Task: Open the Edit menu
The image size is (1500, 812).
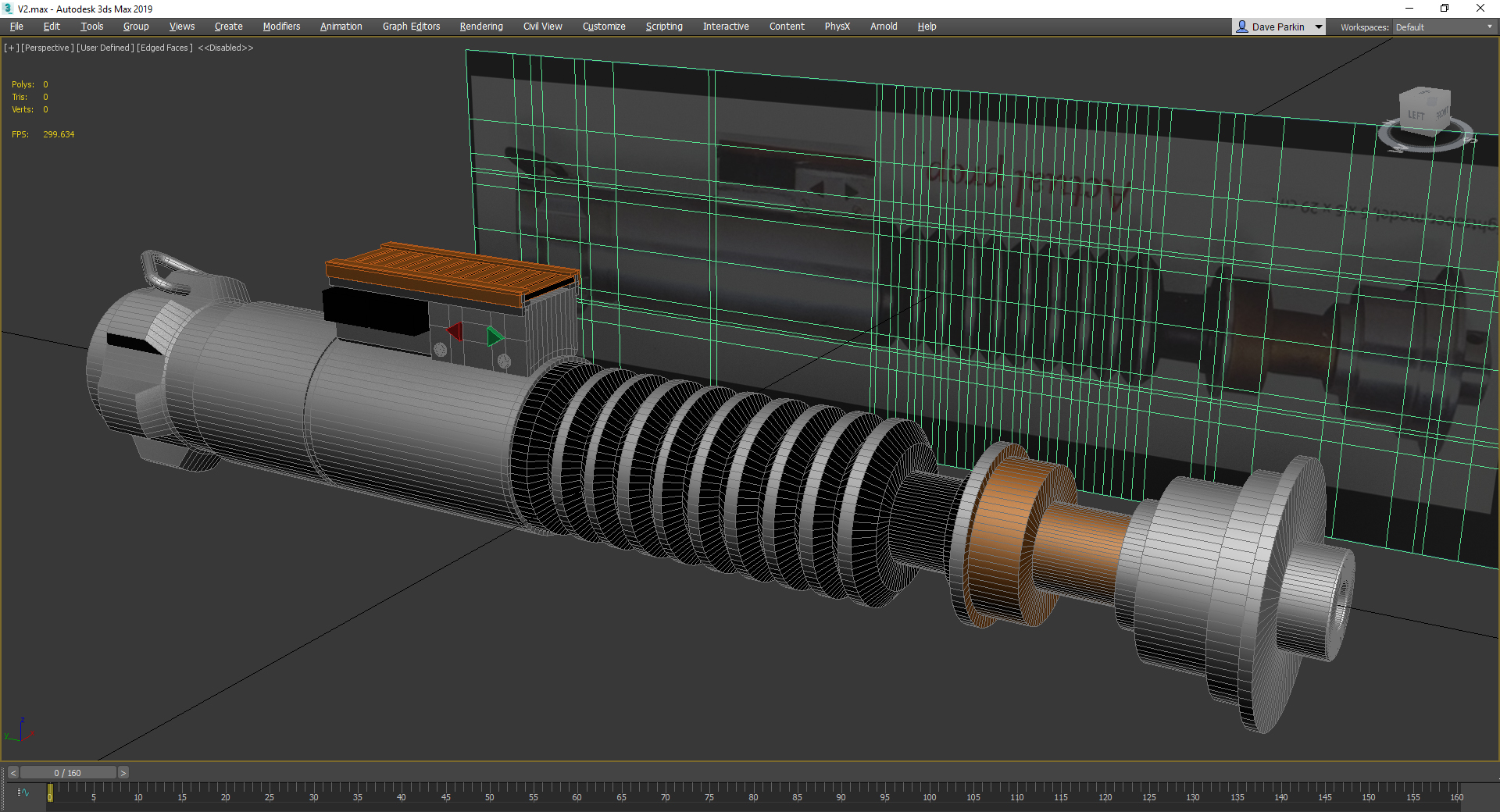Action: pyautogui.click(x=52, y=27)
